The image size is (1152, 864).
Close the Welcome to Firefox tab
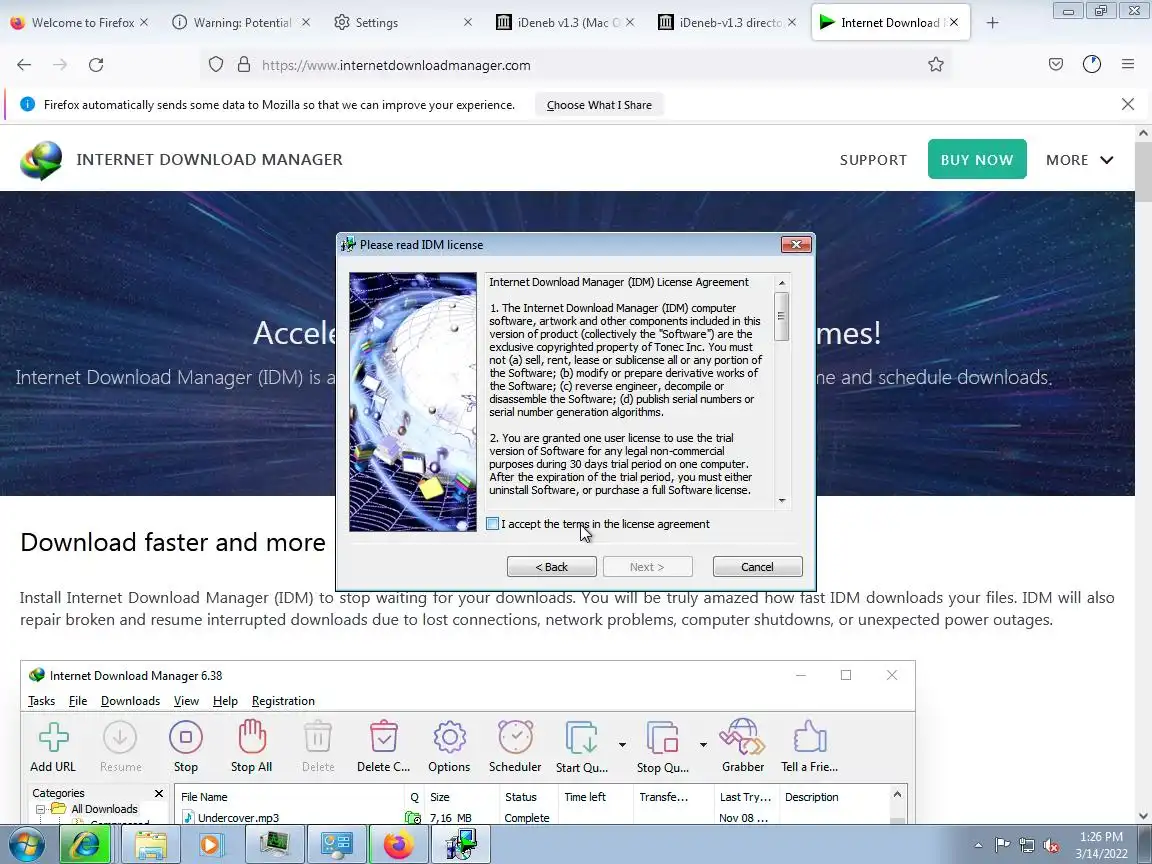click(144, 23)
